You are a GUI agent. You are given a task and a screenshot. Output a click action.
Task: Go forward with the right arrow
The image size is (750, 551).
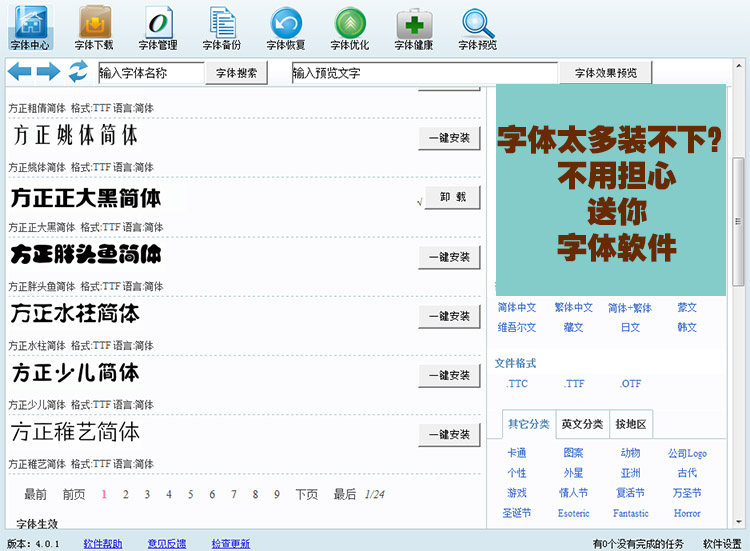(48, 72)
